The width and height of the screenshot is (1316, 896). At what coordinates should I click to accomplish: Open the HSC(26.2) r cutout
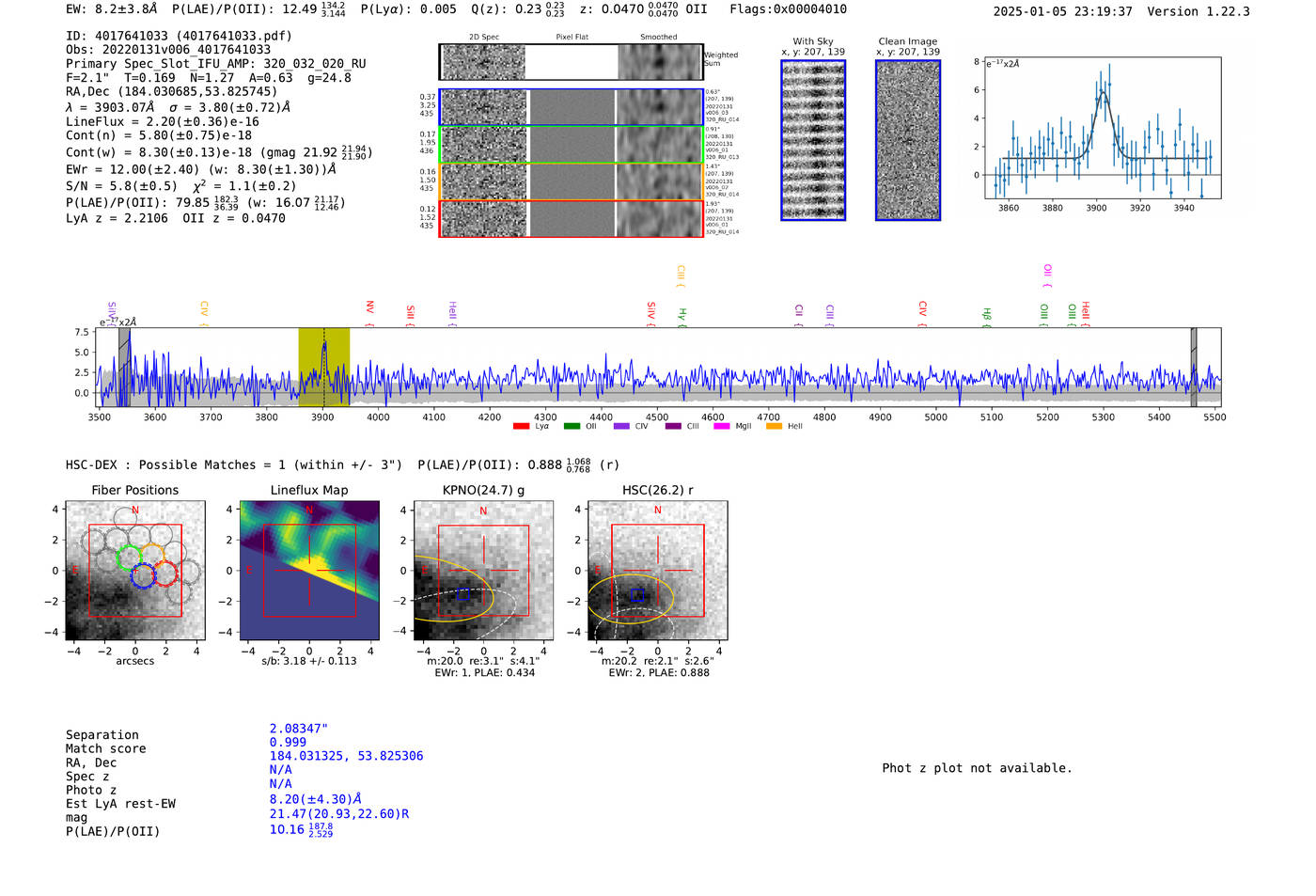tap(657, 571)
